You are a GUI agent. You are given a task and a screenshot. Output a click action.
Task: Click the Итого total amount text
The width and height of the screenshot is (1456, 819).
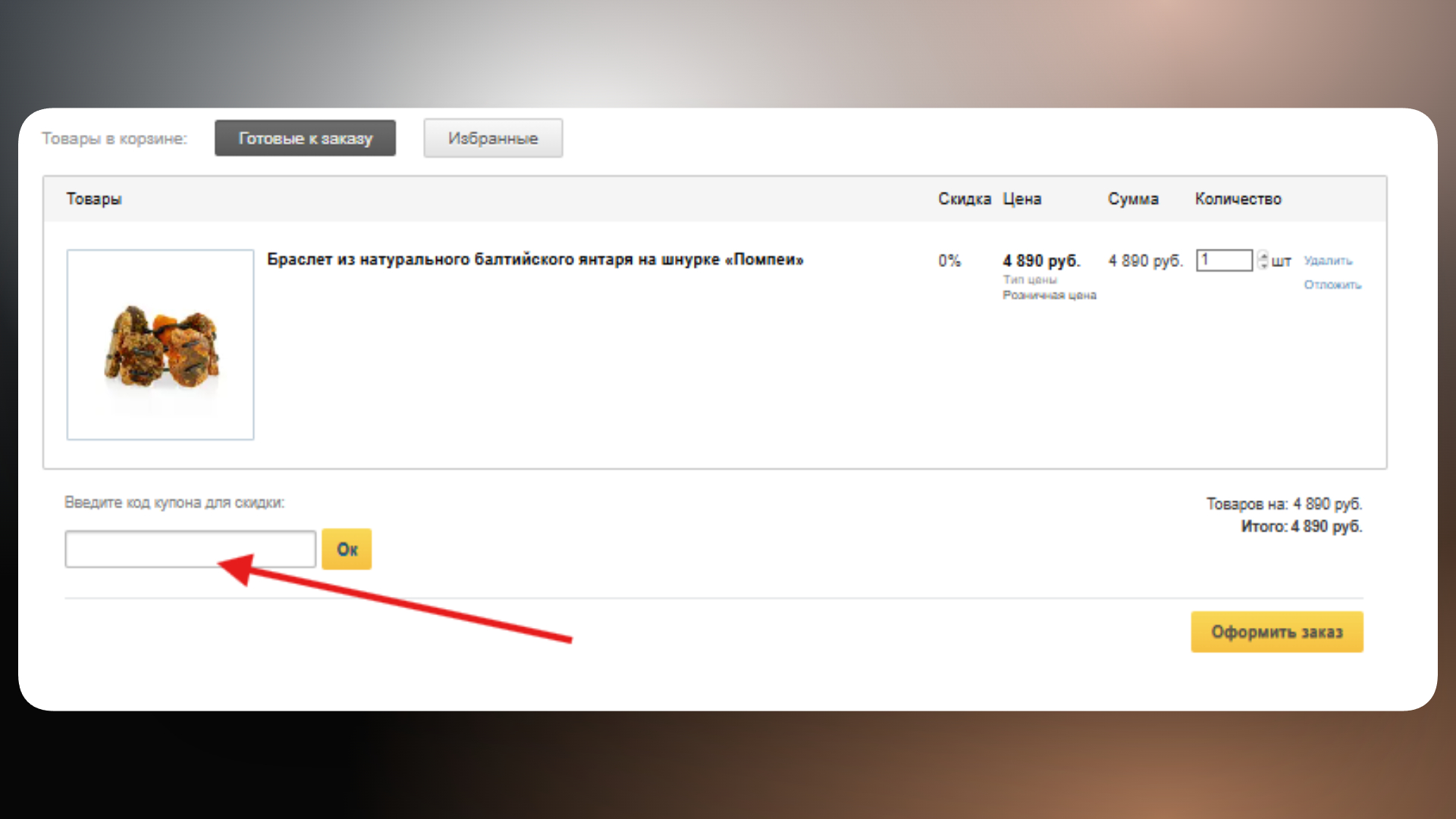[x=1301, y=526]
